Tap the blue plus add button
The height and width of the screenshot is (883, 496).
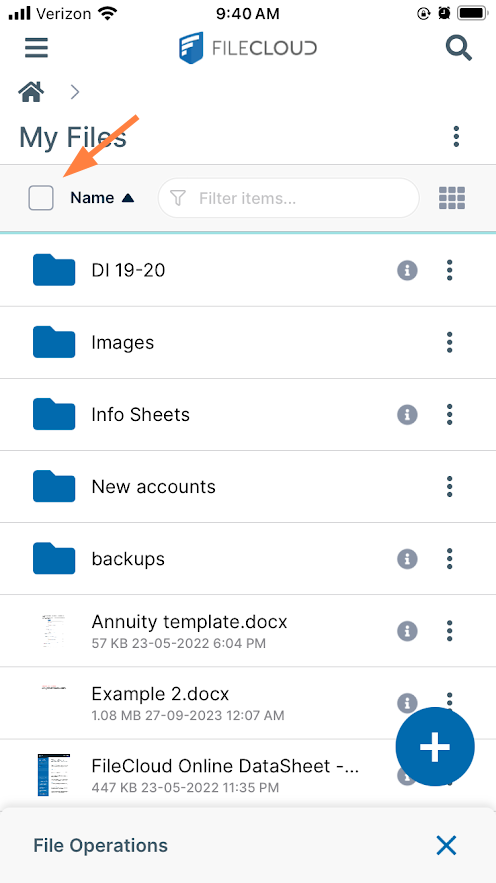435,747
